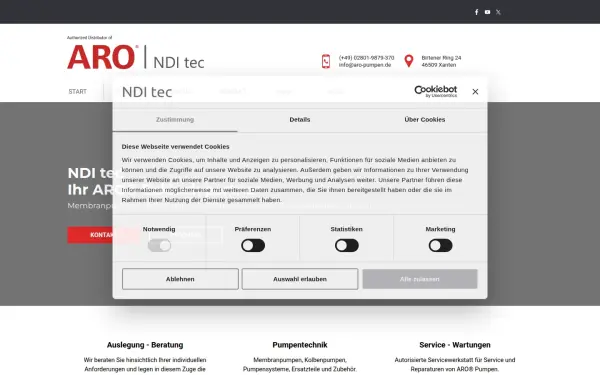Enable the Statistiken cookies switch

(347, 245)
